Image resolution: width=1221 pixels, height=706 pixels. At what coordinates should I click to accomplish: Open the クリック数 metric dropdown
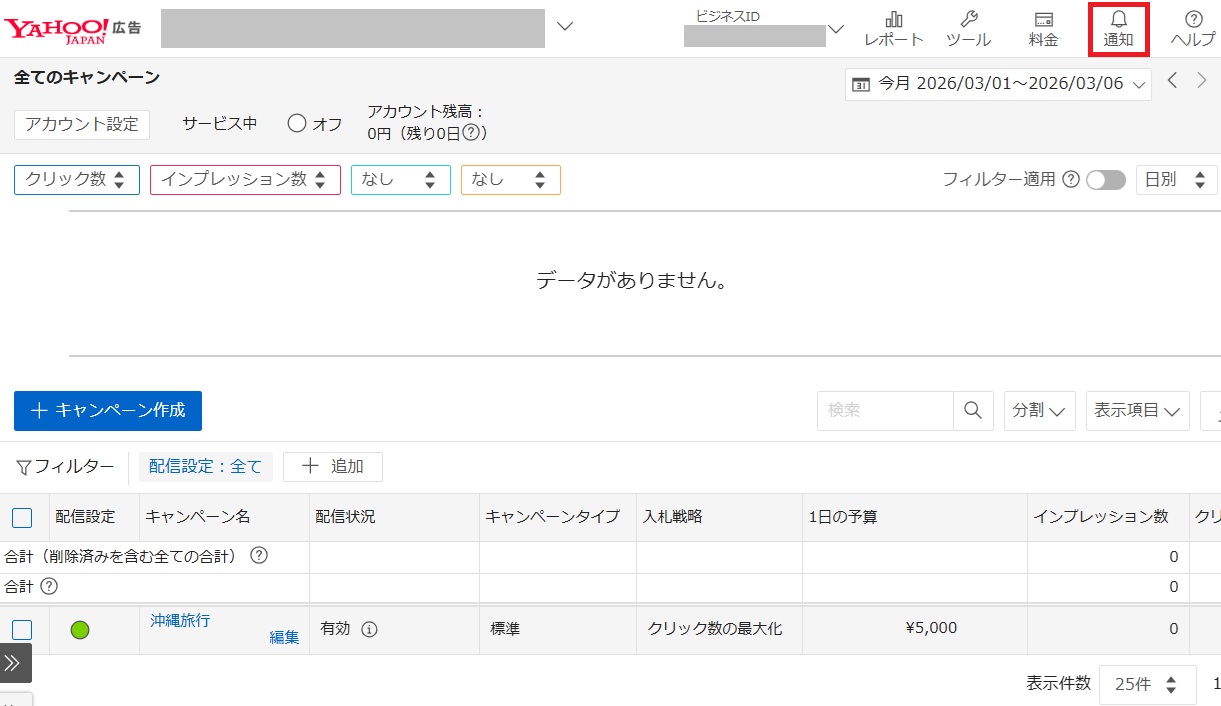click(76, 180)
